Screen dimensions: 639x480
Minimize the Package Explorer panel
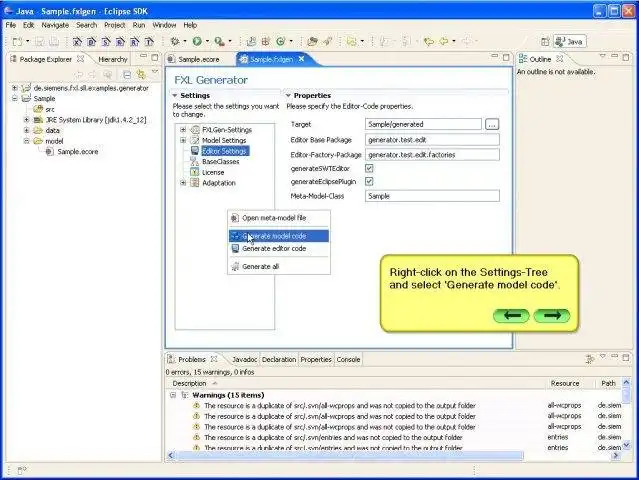[x=143, y=56]
